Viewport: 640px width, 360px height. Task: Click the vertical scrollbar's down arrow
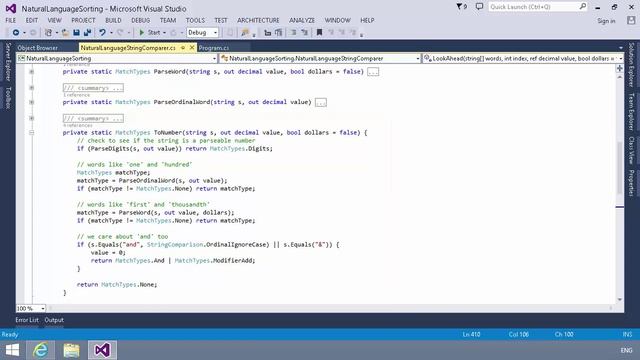(620, 300)
